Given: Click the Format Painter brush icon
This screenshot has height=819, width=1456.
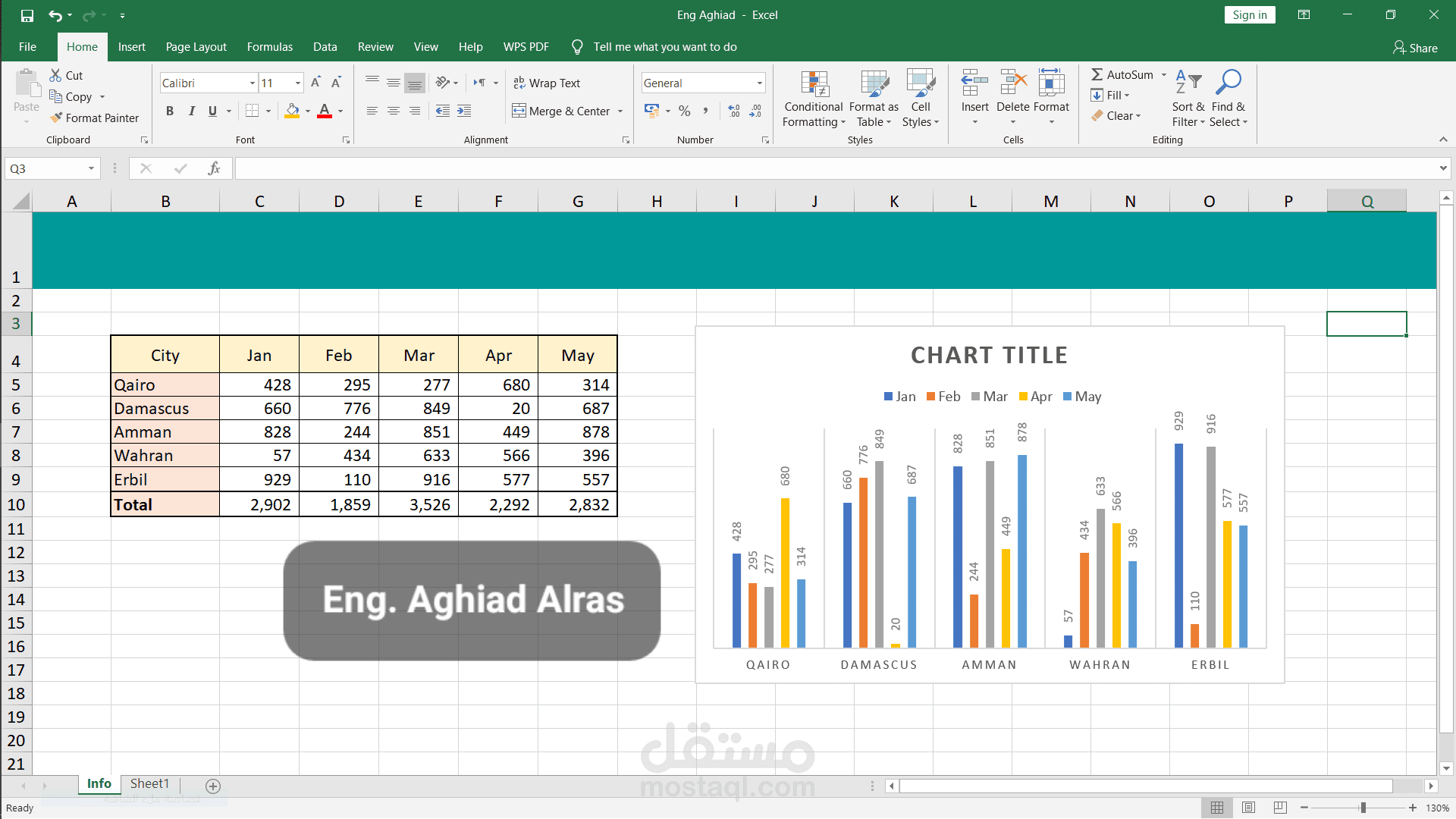Looking at the screenshot, I should coord(56,118).
